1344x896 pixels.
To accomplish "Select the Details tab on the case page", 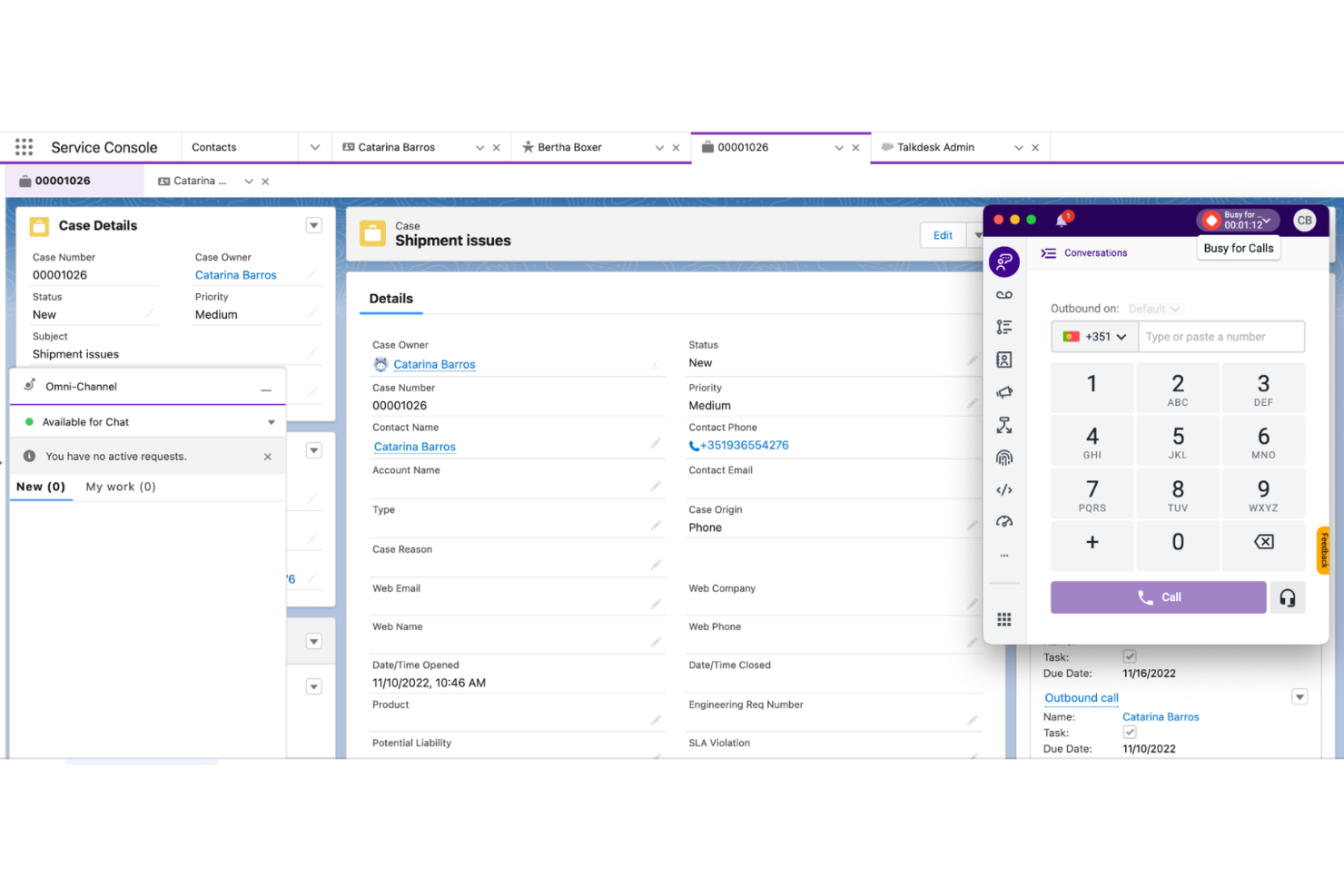I will point(390,299).
